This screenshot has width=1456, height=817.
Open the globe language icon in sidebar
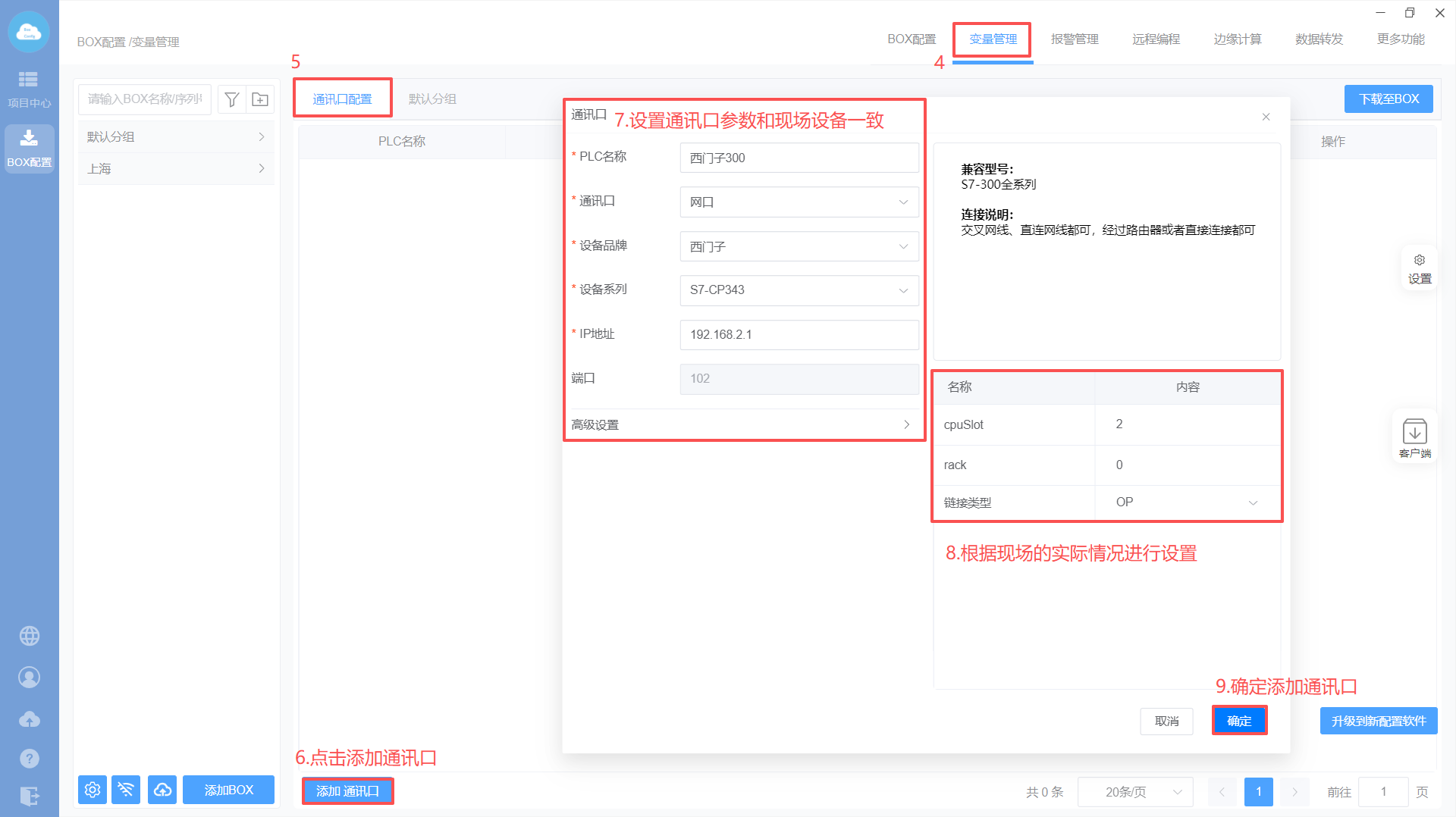coord(29,636)
